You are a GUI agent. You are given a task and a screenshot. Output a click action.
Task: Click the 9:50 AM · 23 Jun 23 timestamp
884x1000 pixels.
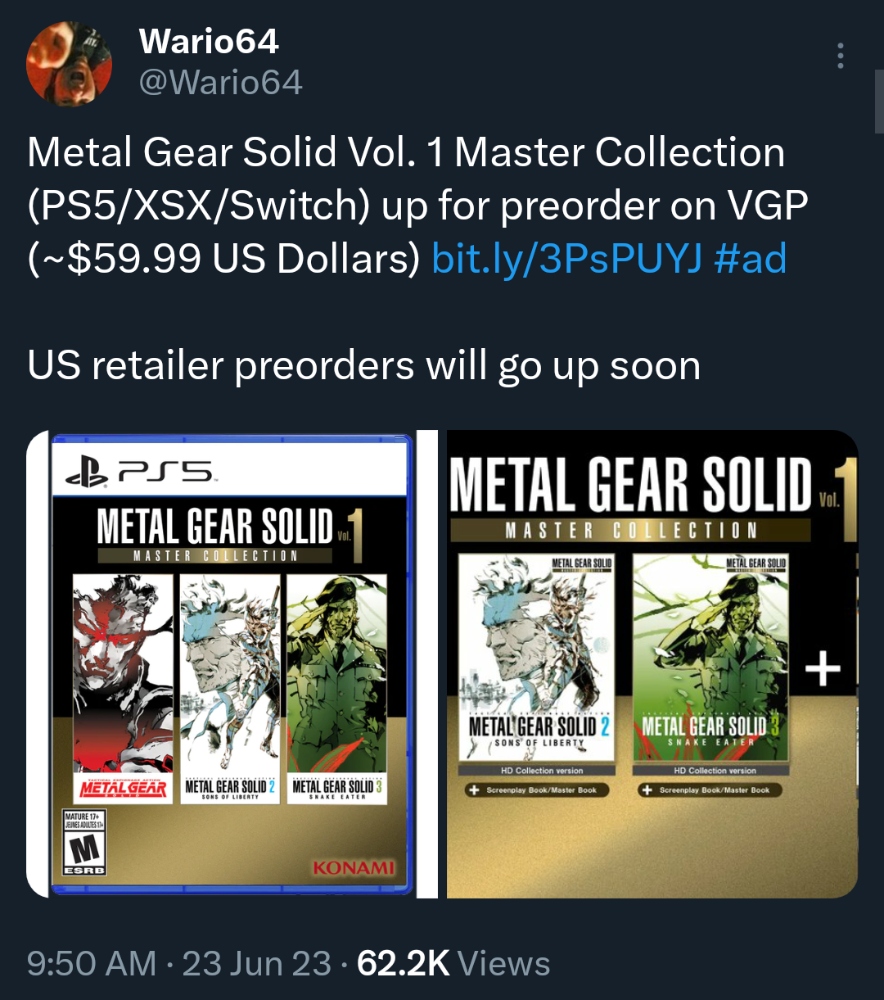(x=179, y=963)
